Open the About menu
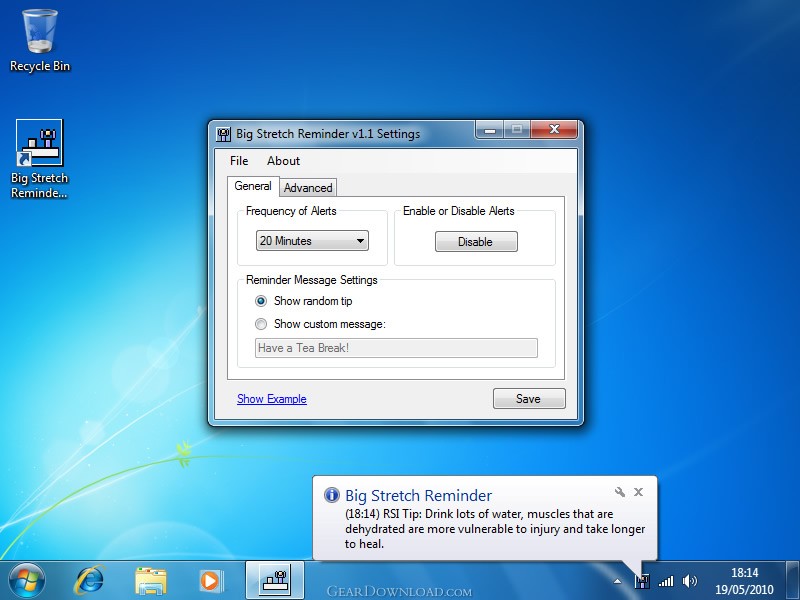The image size is (800, 600). pyautogui.click(x=283, y=161)
